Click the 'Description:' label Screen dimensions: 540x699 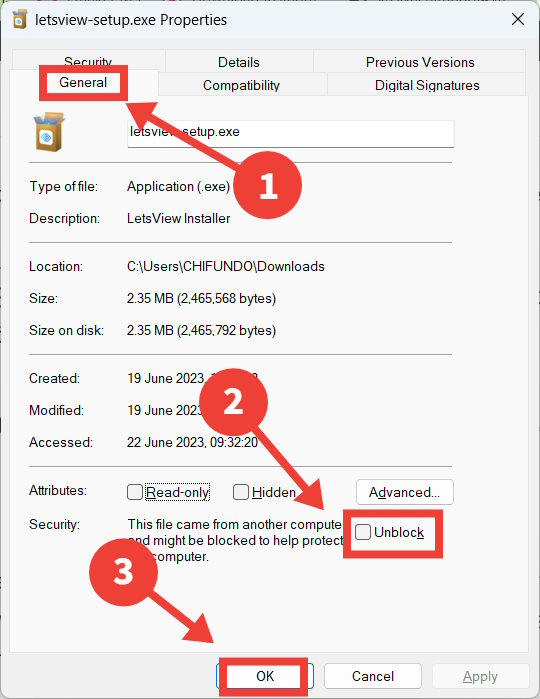click(x=65, y=218)
